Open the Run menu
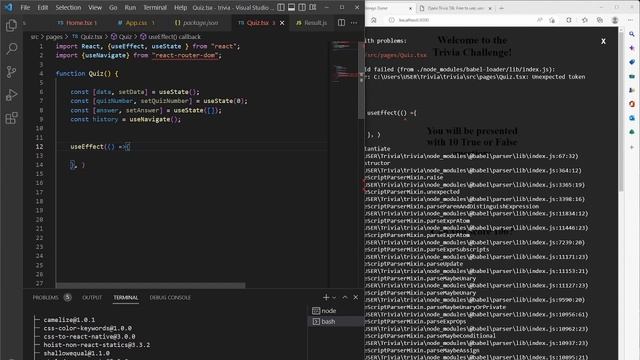Image resolution: width=640 pixels, height=360 pixels. click(130, 7)
